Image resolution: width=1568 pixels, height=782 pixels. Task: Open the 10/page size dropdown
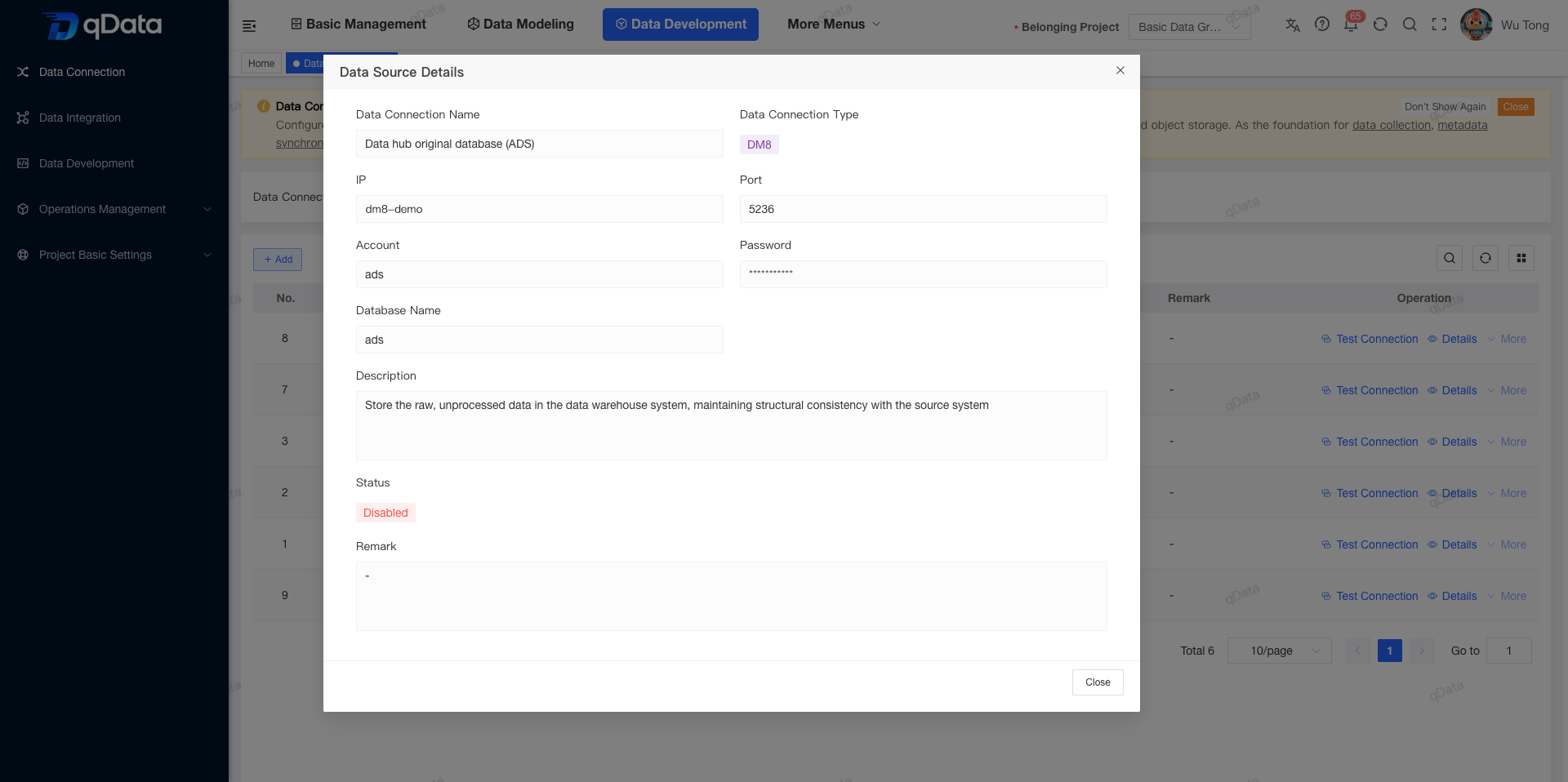(x=1280, y=651)
